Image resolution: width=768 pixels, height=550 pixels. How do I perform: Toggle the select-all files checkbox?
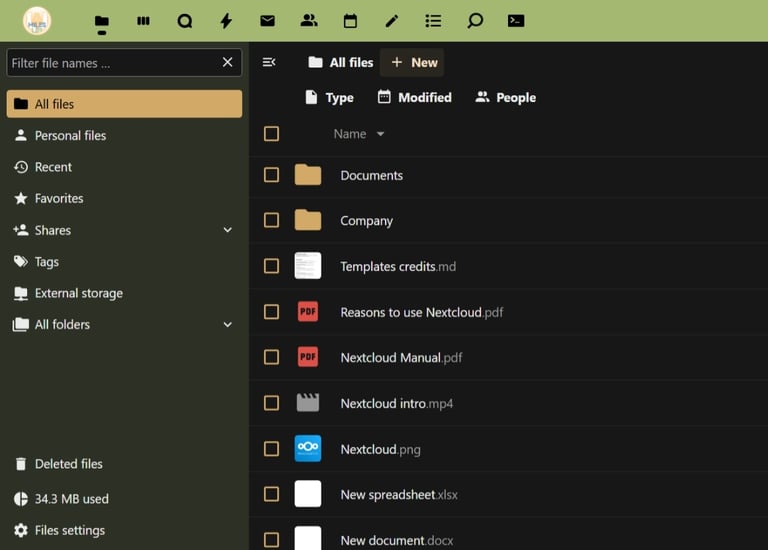[x=271, y=134]
